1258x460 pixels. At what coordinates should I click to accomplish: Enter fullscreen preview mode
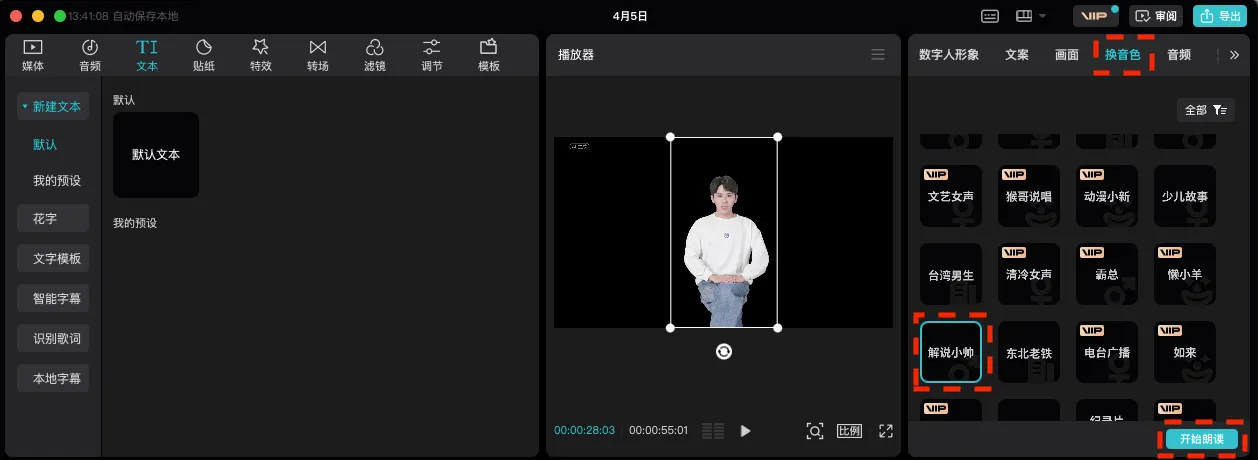(885, 431)
